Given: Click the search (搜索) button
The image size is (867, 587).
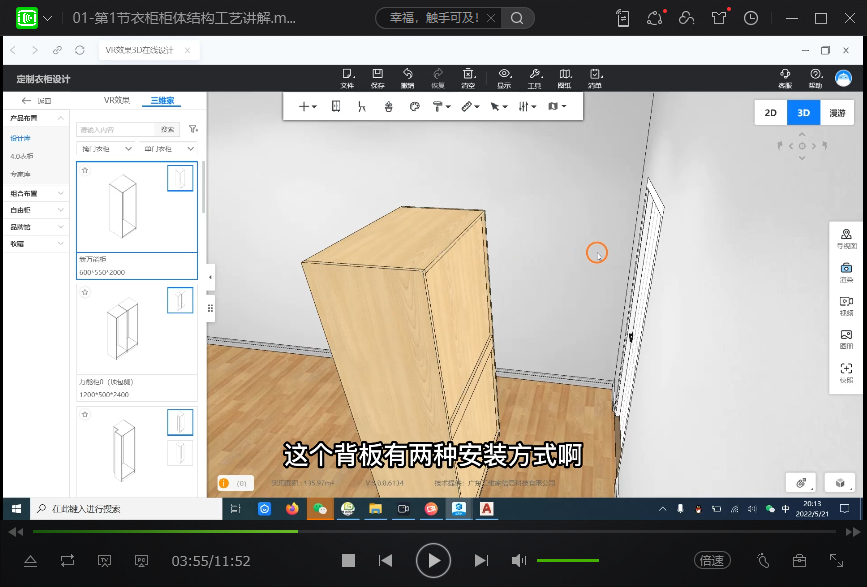Looking at the screenshot, I should (169, 129).
